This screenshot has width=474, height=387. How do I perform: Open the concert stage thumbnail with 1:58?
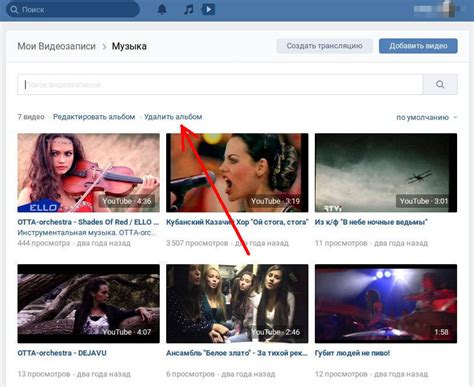tap(386, 304)
